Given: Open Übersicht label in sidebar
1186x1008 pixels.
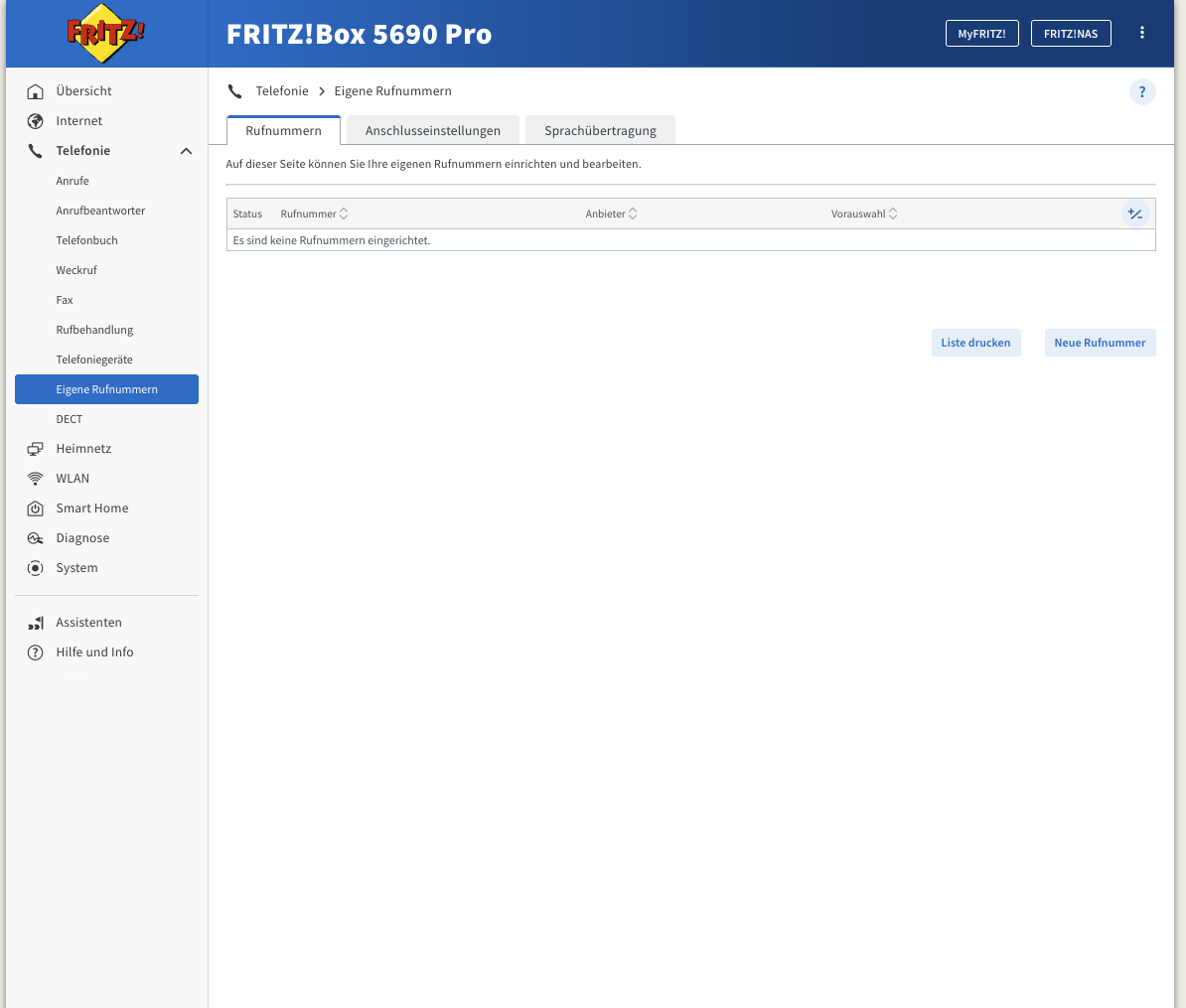Looking at the screenshot, I should [x=84, y=90].
